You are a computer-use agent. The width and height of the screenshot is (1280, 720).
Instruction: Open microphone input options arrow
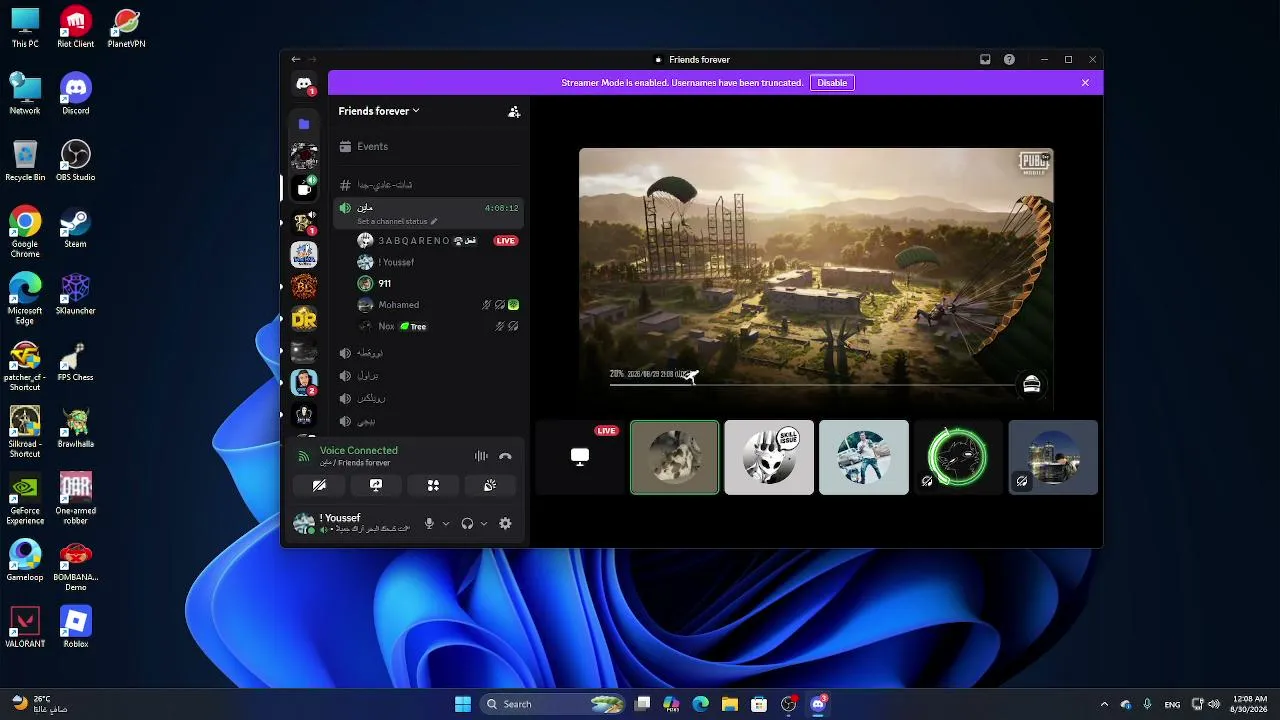pyautogui.click(x=446, y=523)
